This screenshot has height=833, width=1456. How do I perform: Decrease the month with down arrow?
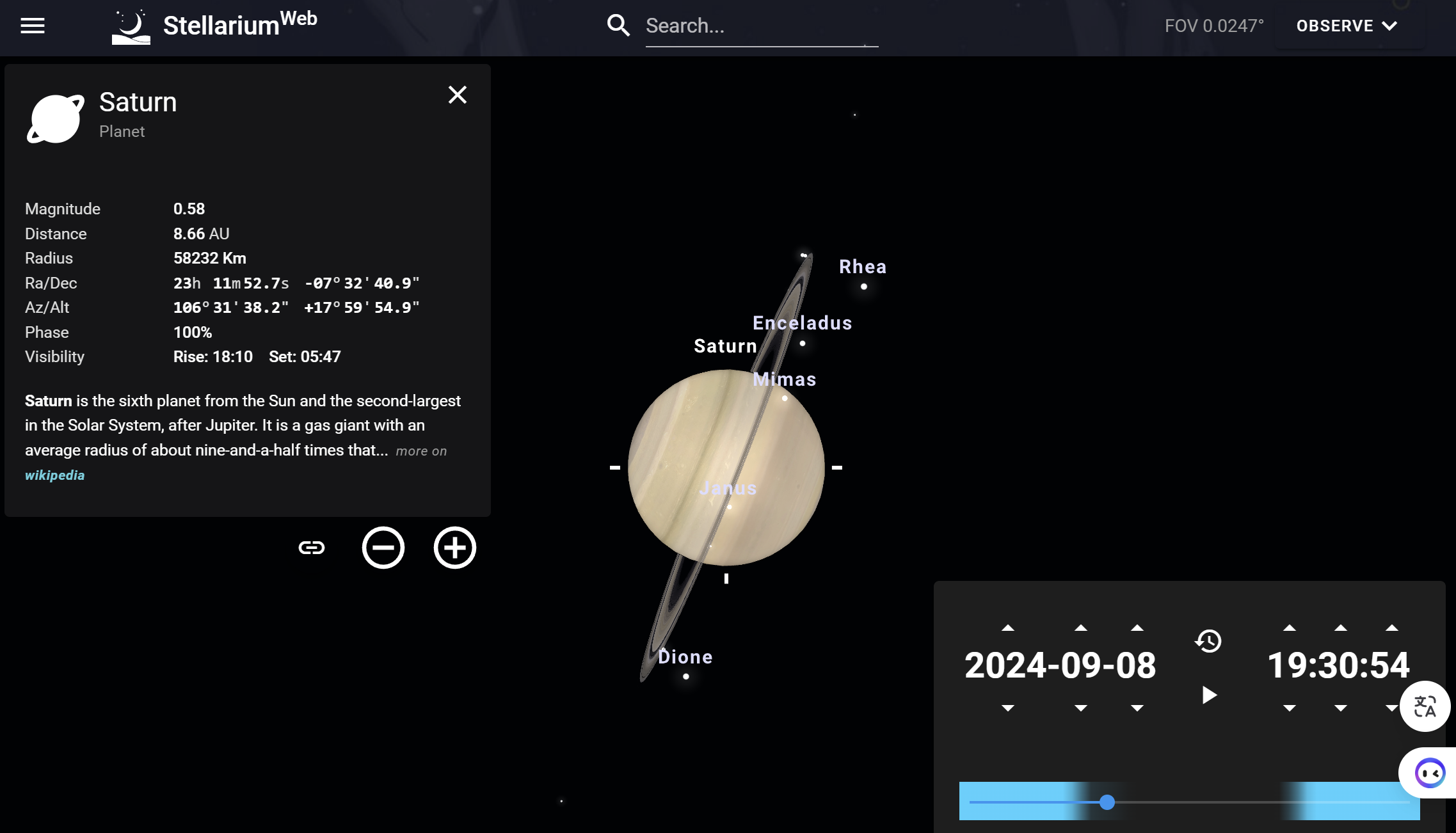[x=1081, y=708]
